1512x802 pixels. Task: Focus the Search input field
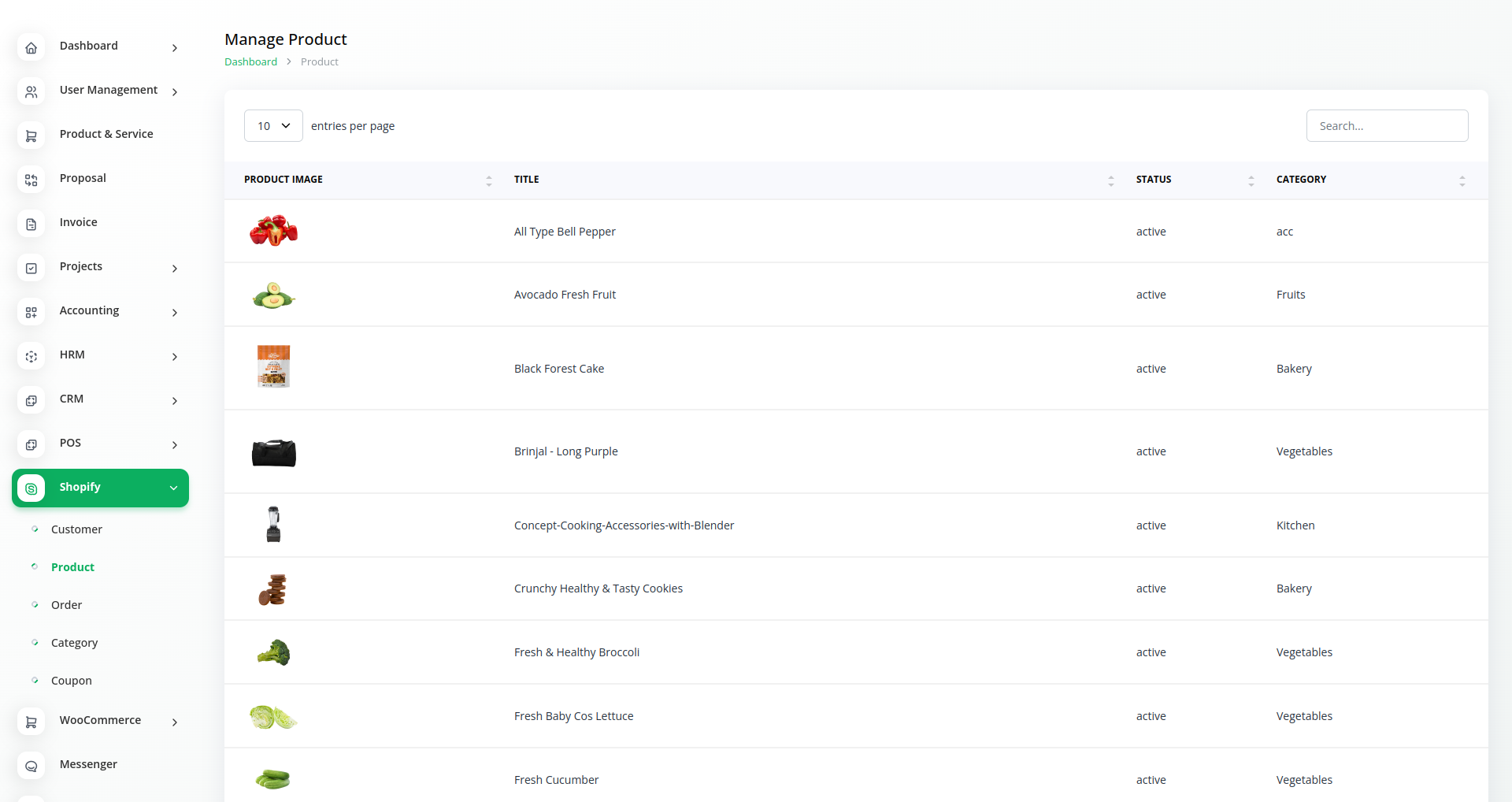[x=1387, y=126]
